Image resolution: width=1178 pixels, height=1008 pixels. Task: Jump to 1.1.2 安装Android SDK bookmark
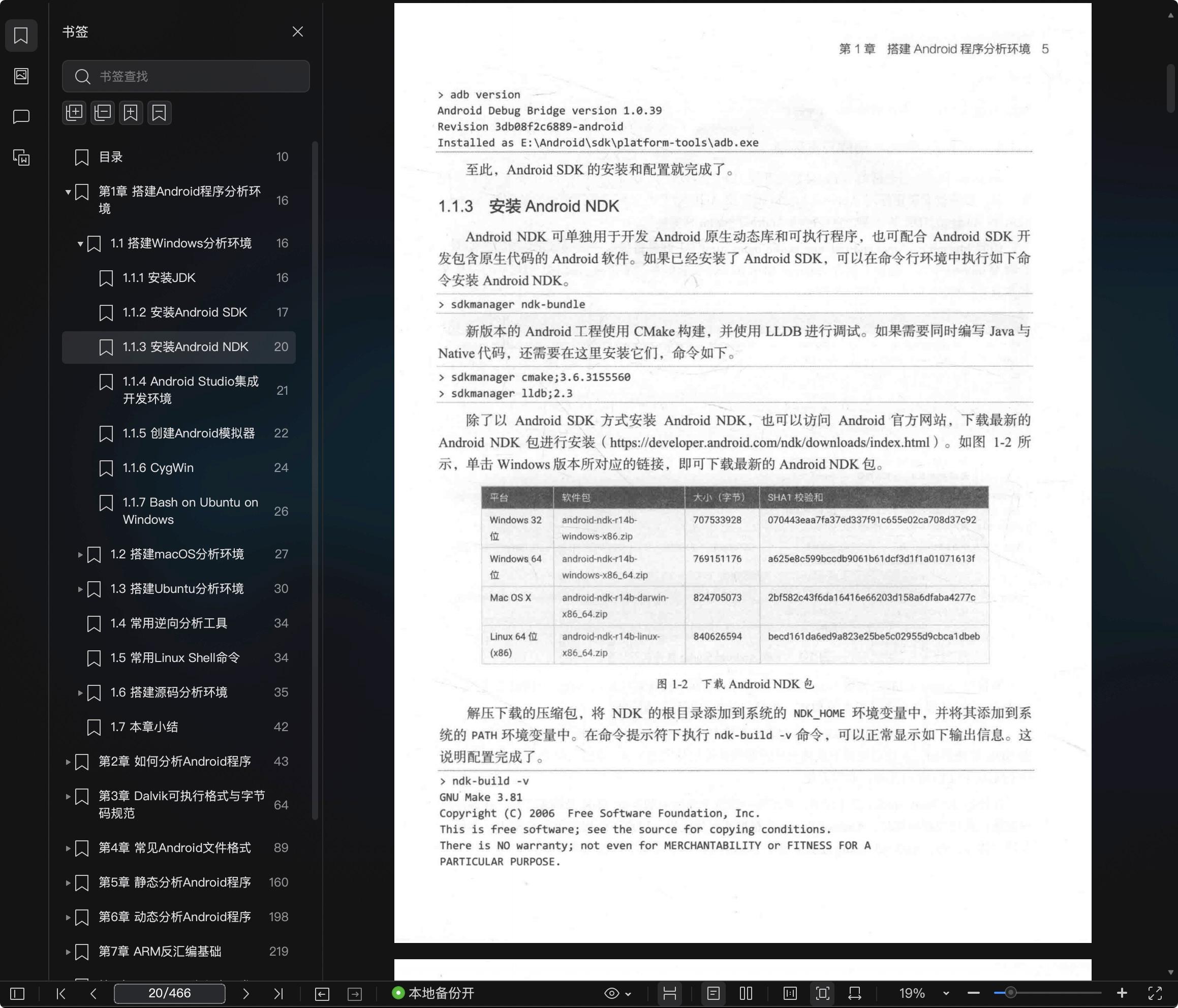pos(179,312)
